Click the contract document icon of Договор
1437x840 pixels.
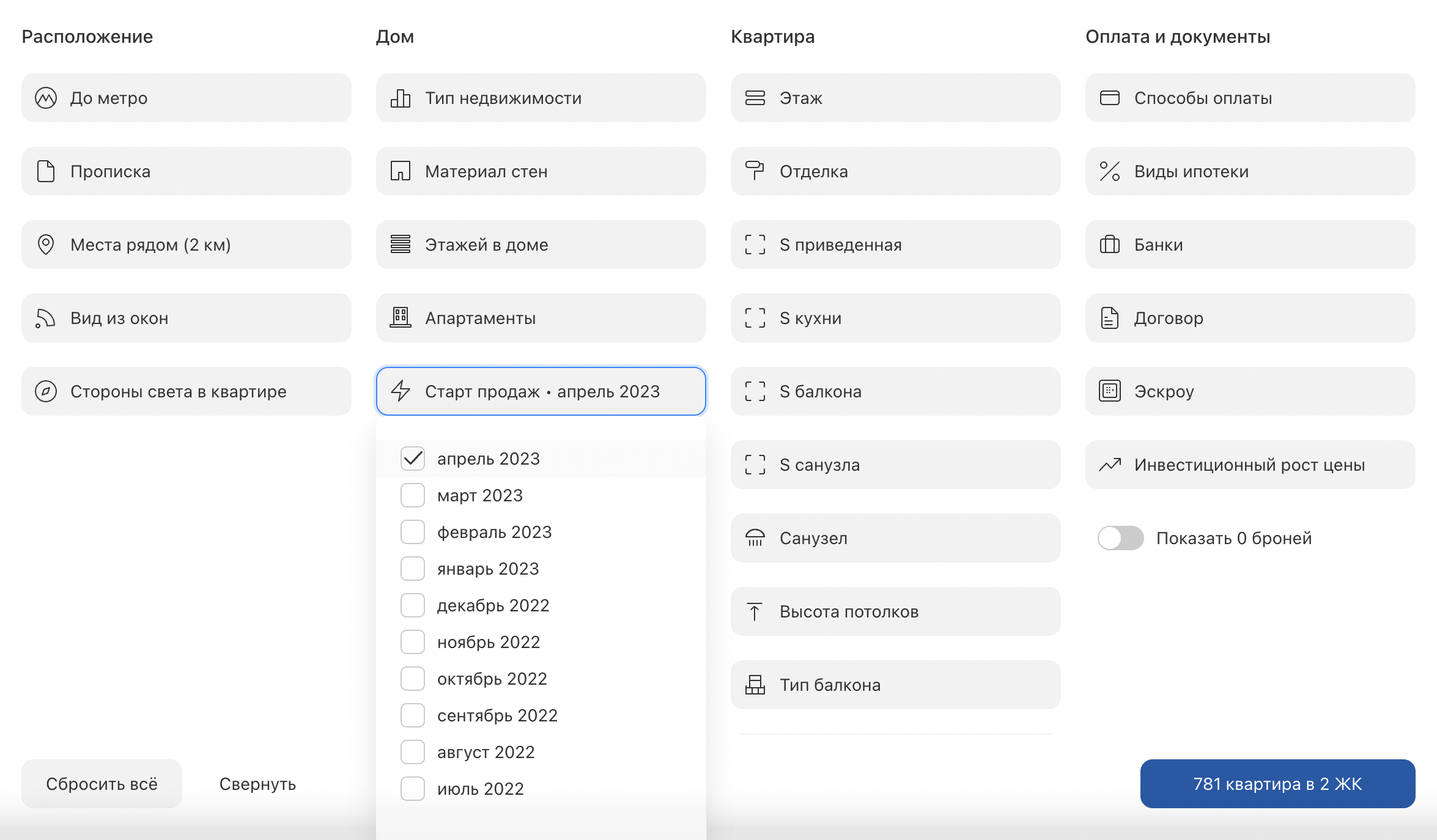click(x=1110, y=318)
